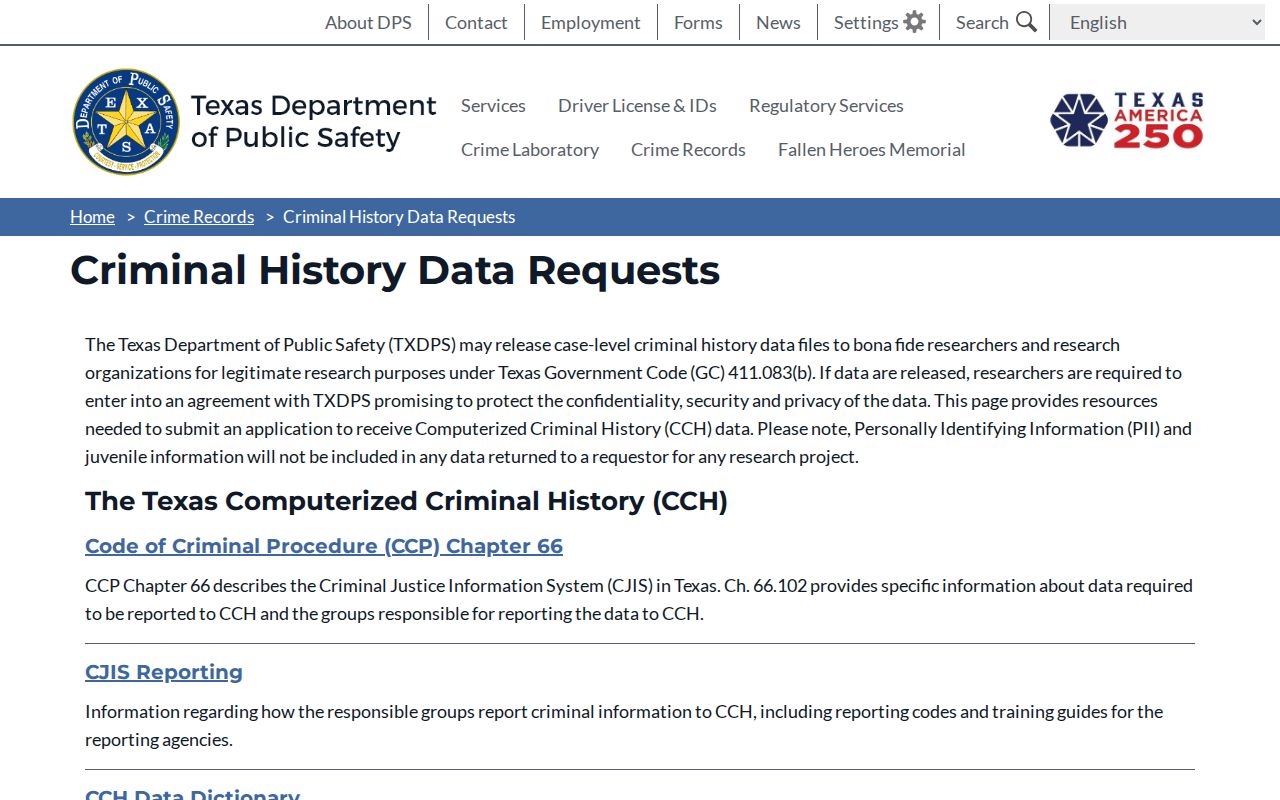Image resolution: width=1280 pixels, height=800 pixels.
Task: Open Regulatory Services menu
Action: click(826, 105)
